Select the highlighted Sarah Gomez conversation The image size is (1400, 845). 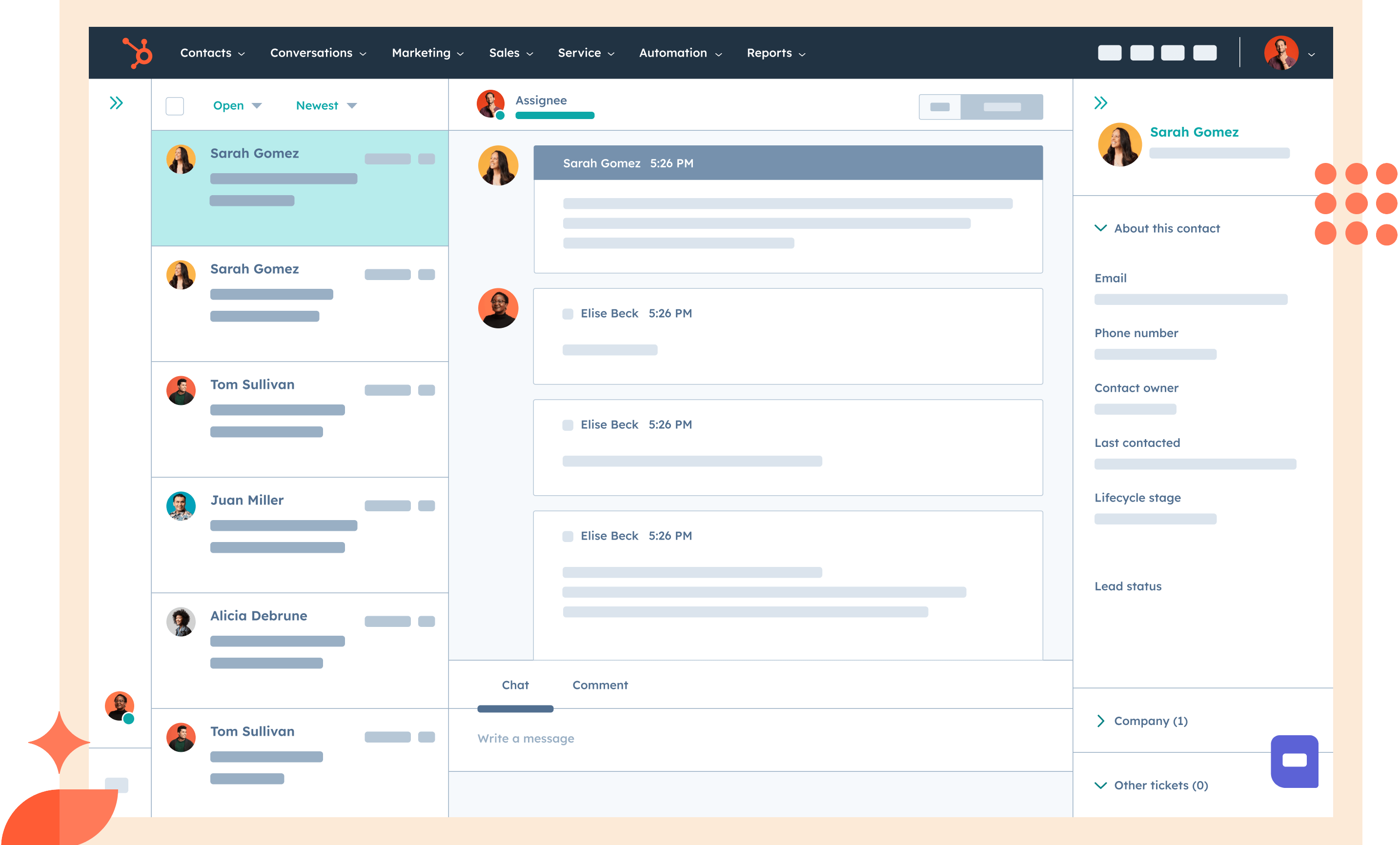click(300, 188)
